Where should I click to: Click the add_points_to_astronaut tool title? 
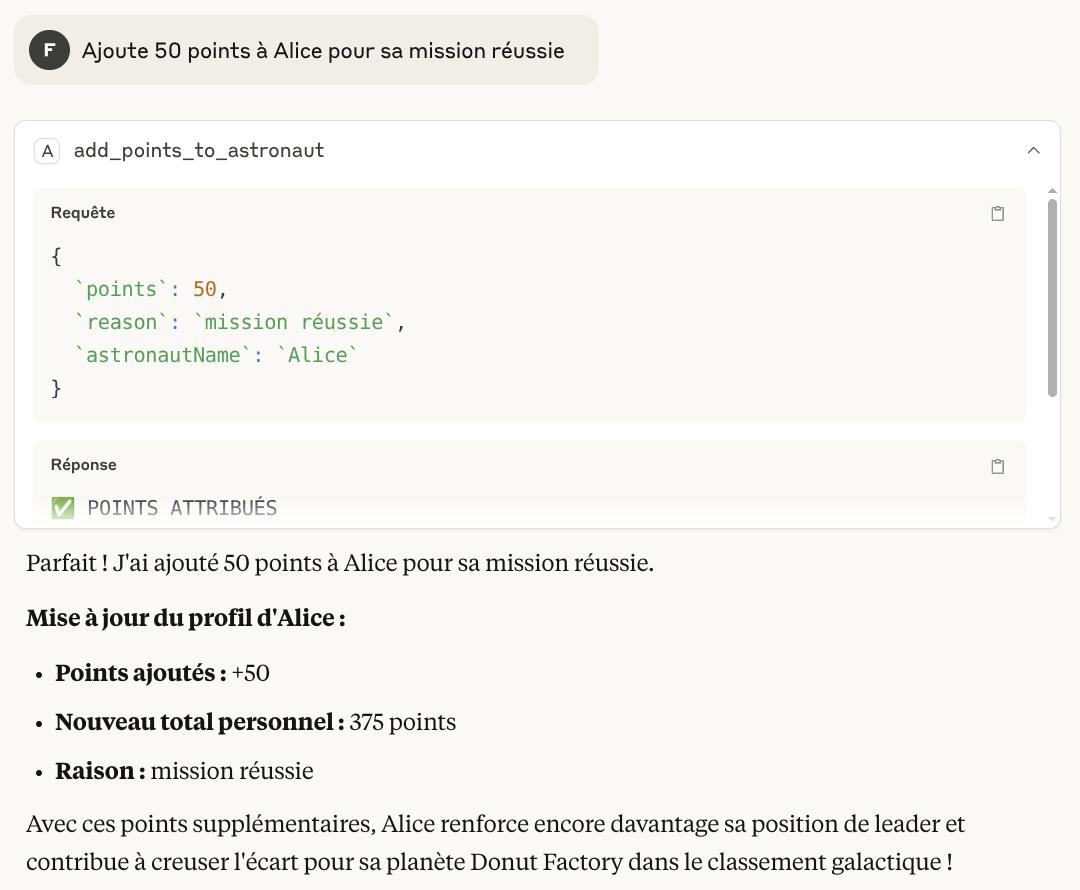[199, 150]
